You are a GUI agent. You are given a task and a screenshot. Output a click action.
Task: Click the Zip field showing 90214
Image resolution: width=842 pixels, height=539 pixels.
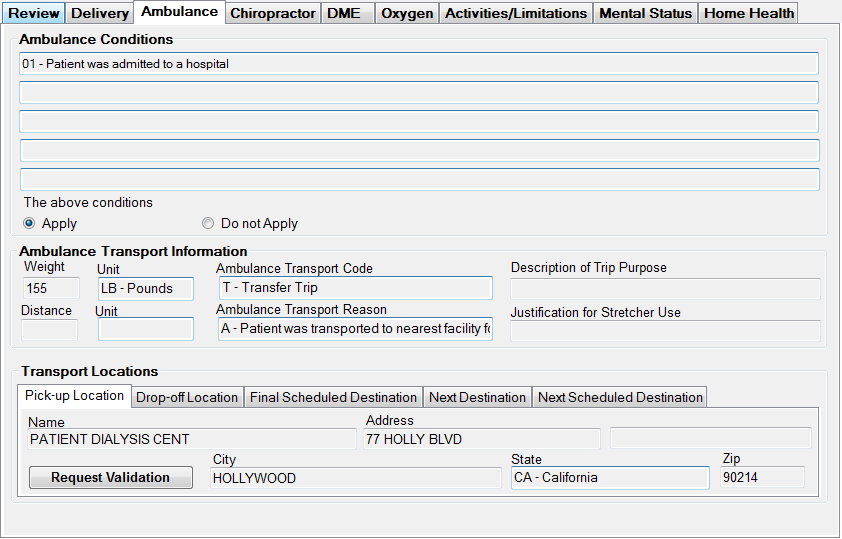click(x=761, y=478)
